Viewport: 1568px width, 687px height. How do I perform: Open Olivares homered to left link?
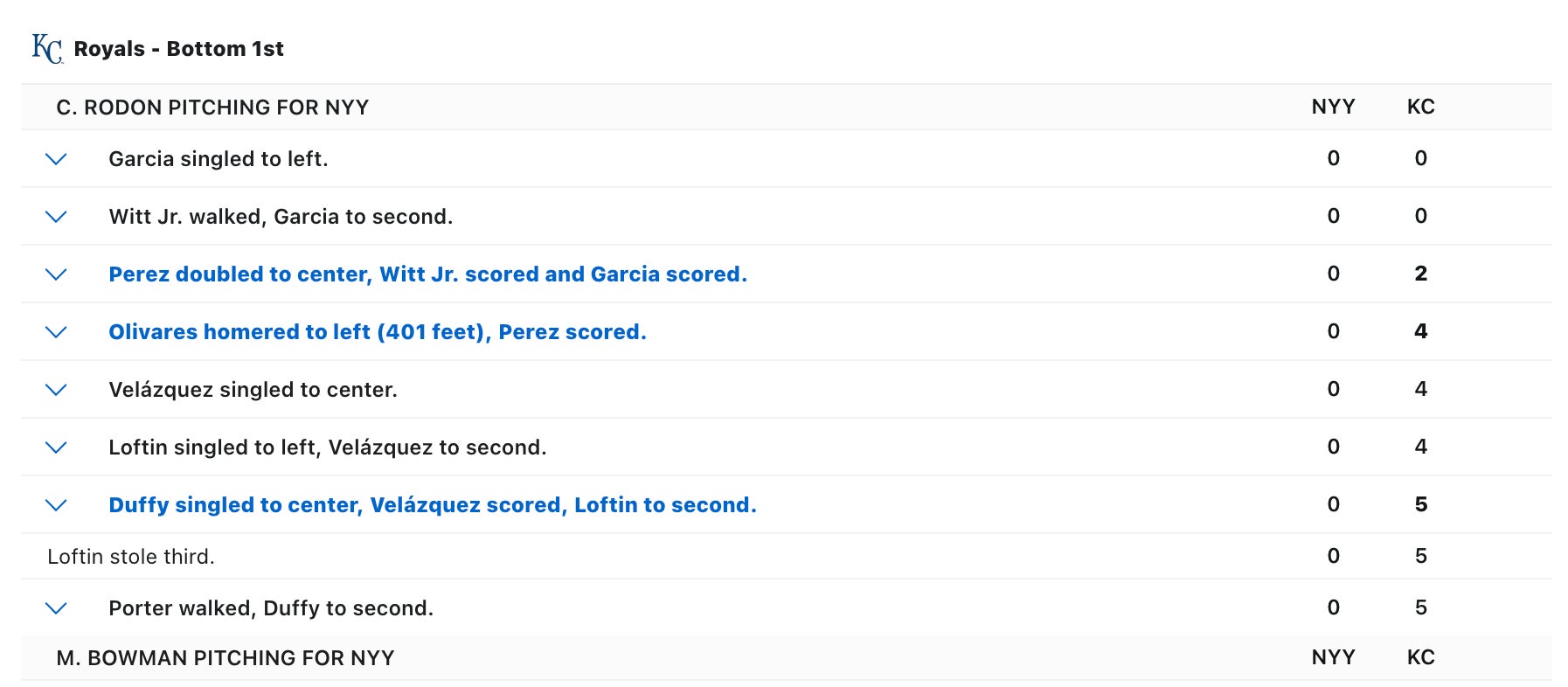377,332
